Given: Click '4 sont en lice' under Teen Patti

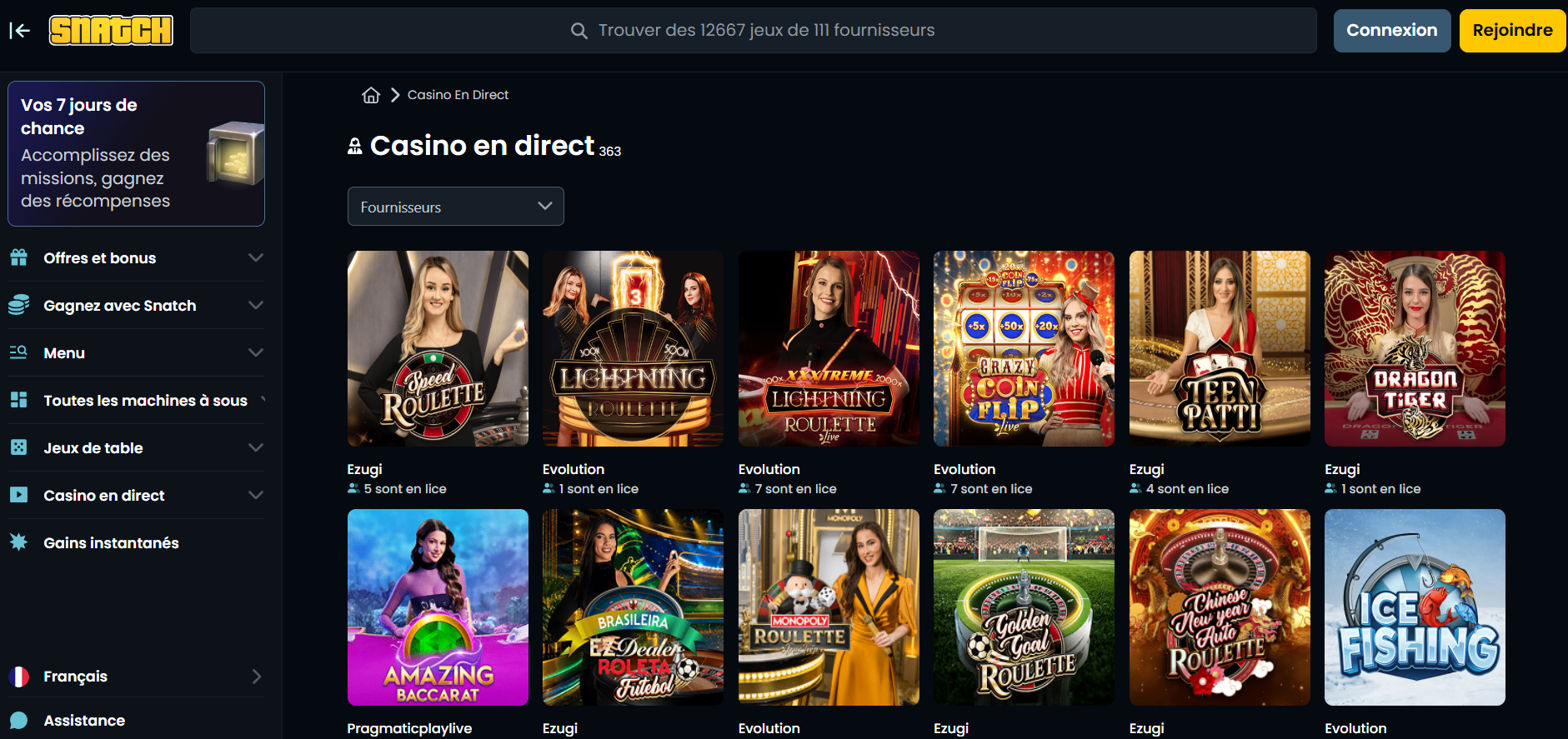Looking at the screenshot, I should click(x=1187, y=489).
